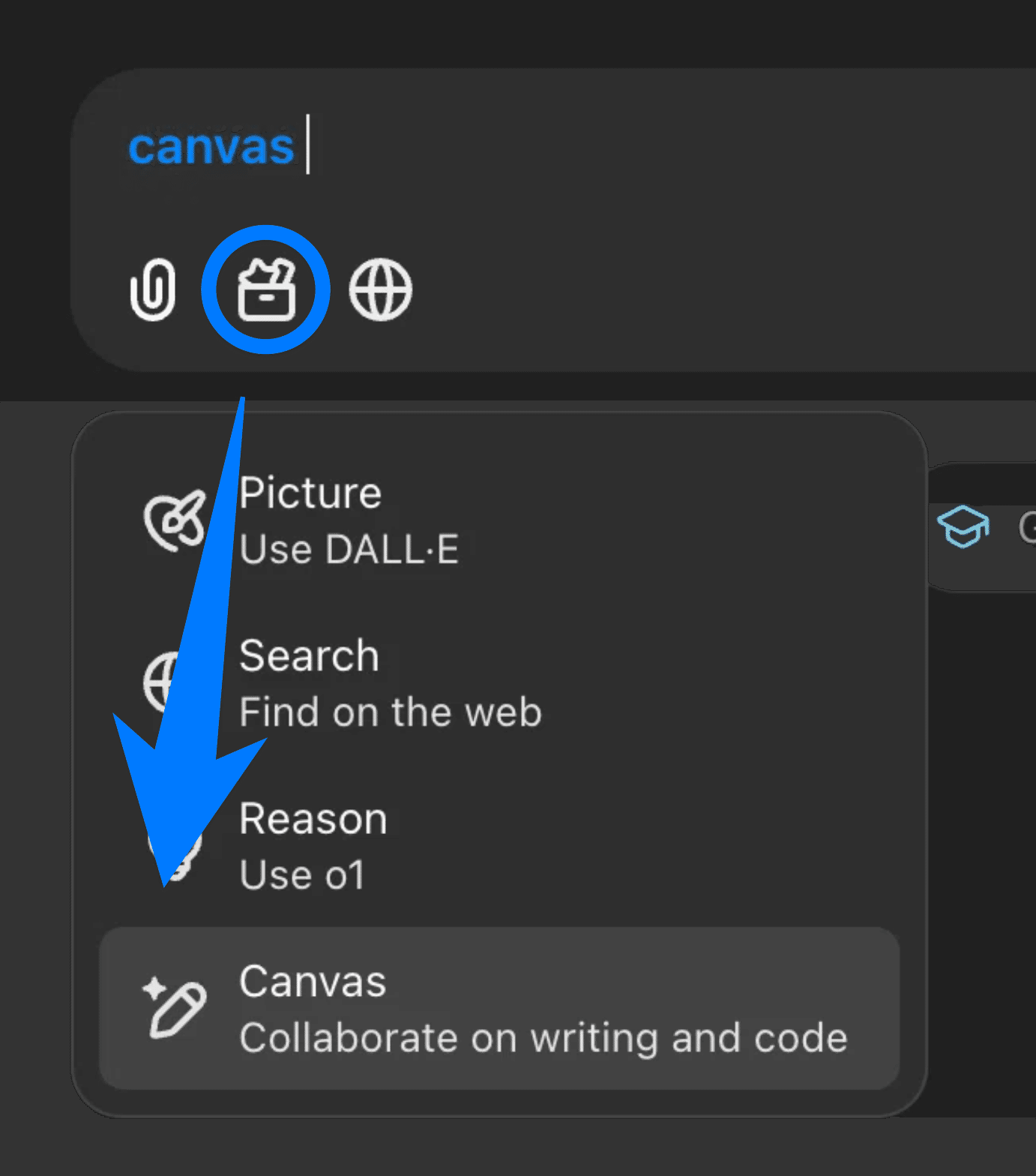Open the toolbox tools icon
This screenshot has height=1176, width=1036.
[x=266, y=289]
